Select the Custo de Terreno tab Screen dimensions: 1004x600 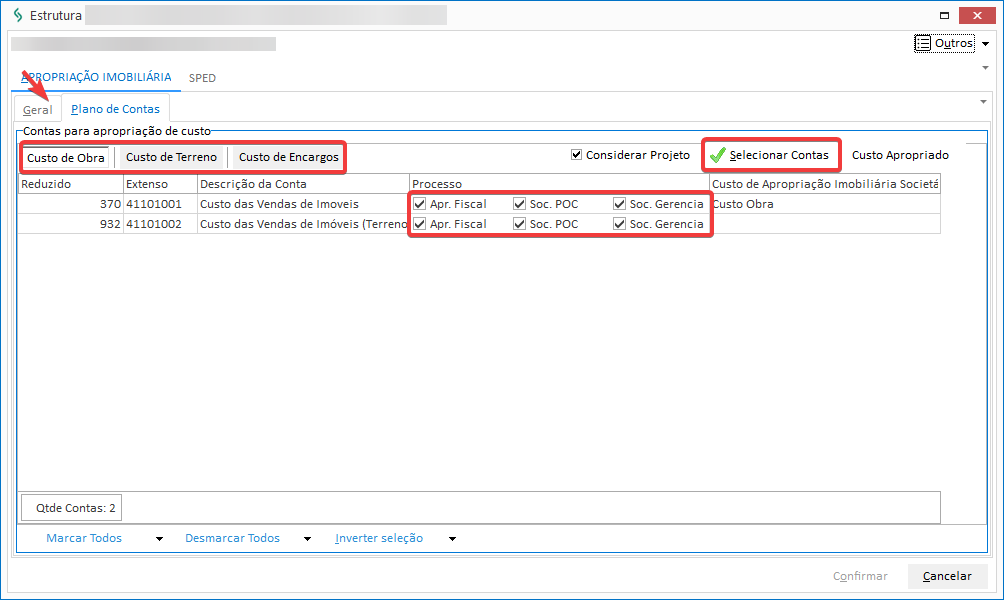point(171,158)
